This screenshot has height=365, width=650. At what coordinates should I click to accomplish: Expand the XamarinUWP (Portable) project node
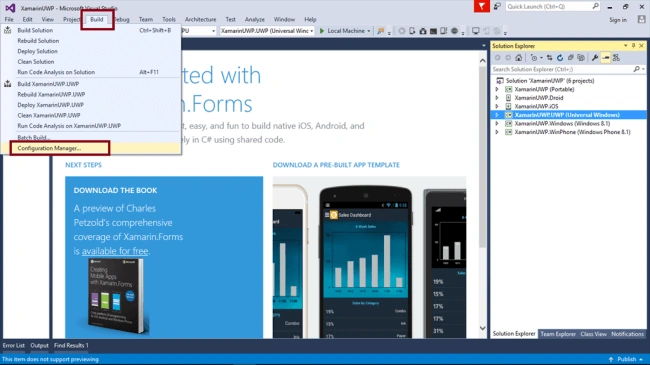(497, 89)
